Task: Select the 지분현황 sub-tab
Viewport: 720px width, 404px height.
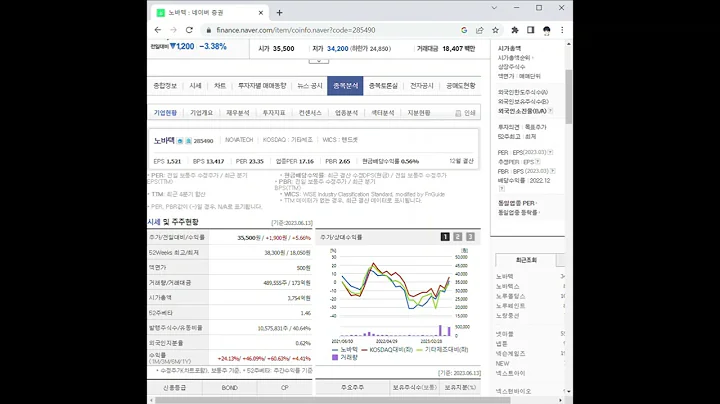Action: 419,113
